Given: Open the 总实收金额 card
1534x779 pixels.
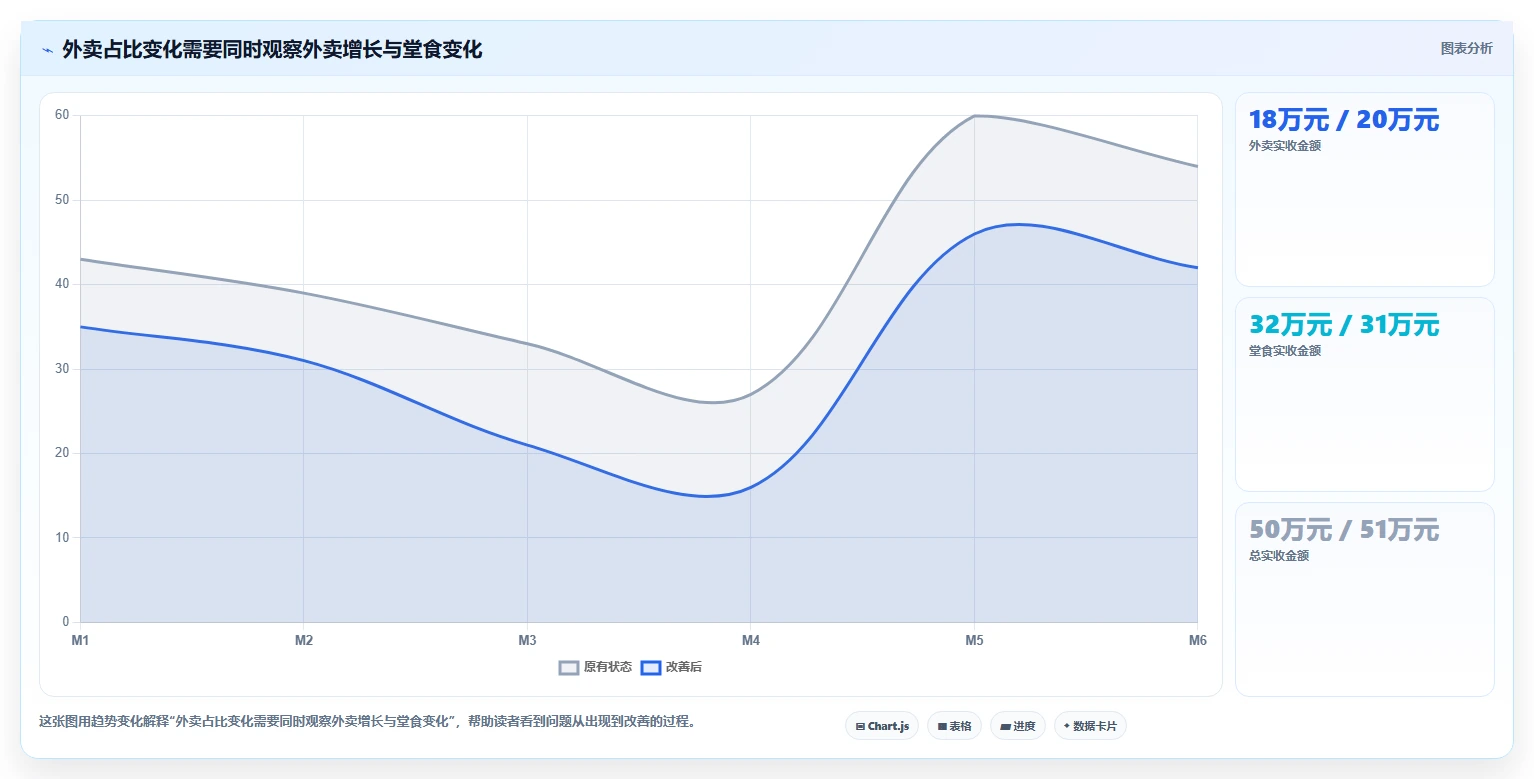Looking at the screenshot, I should click(x=1365, y=599).
